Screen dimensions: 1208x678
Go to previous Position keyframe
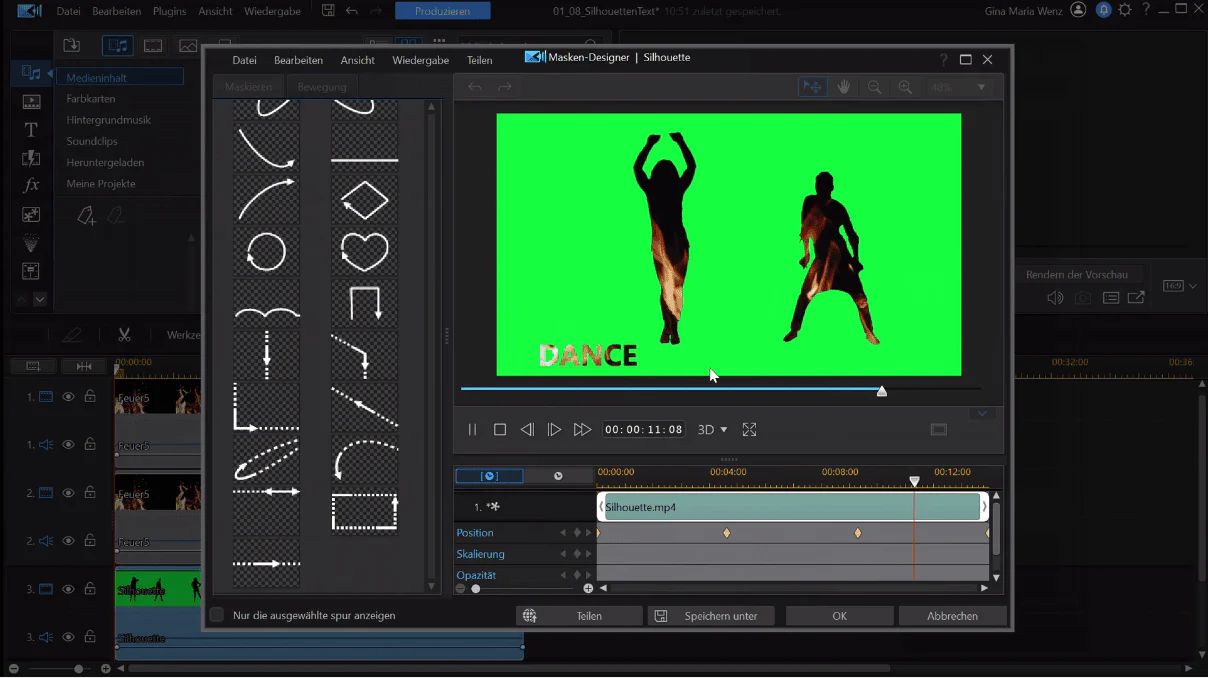[563, 533]
